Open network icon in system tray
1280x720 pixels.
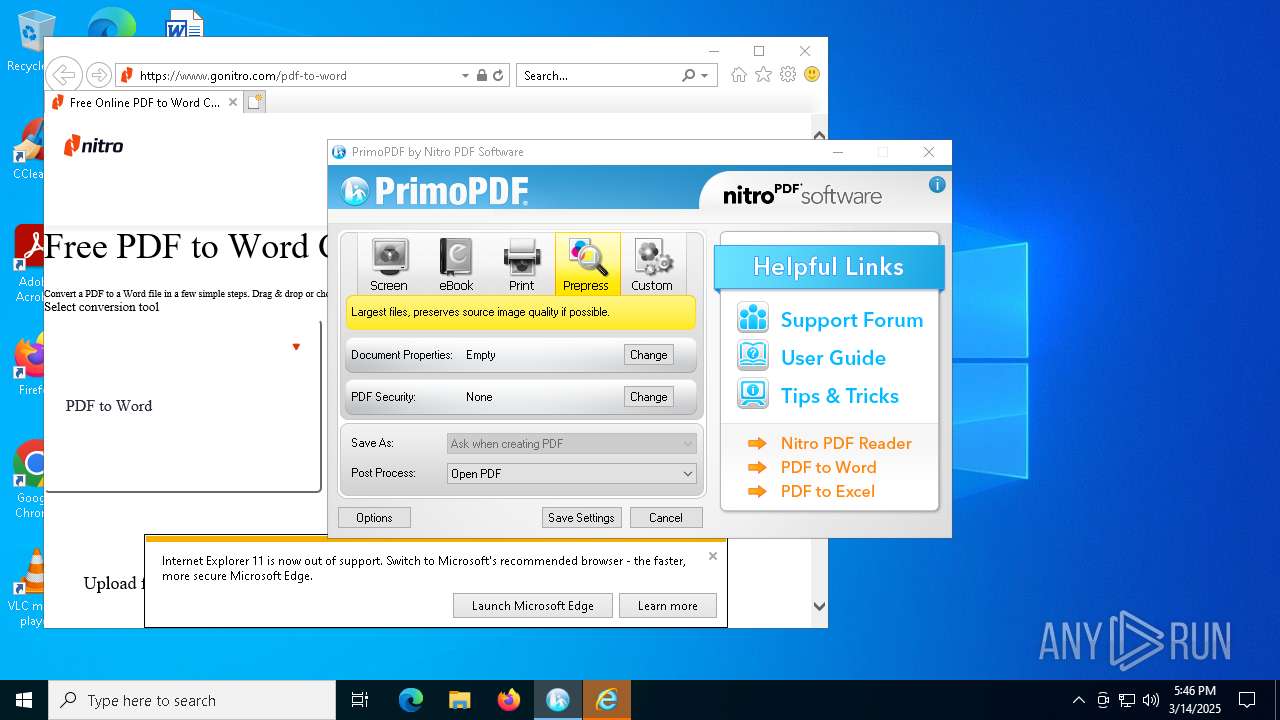click(1127, 700)
